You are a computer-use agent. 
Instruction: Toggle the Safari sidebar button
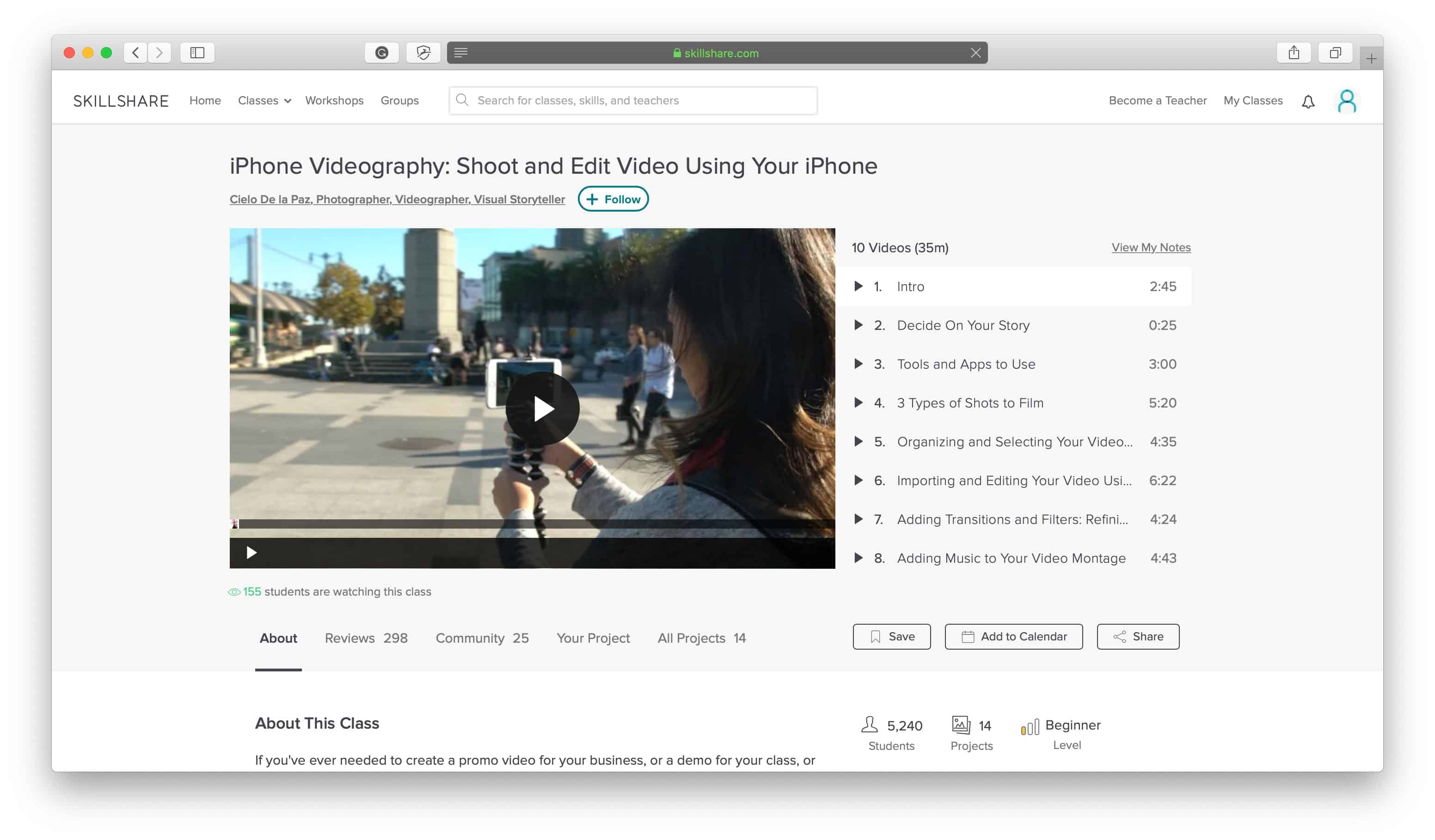pos(197,53)
